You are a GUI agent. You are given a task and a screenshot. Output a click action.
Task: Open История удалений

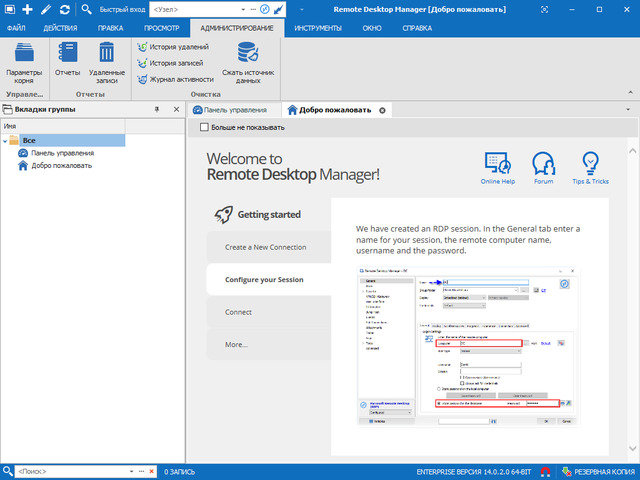pos(173,47)
